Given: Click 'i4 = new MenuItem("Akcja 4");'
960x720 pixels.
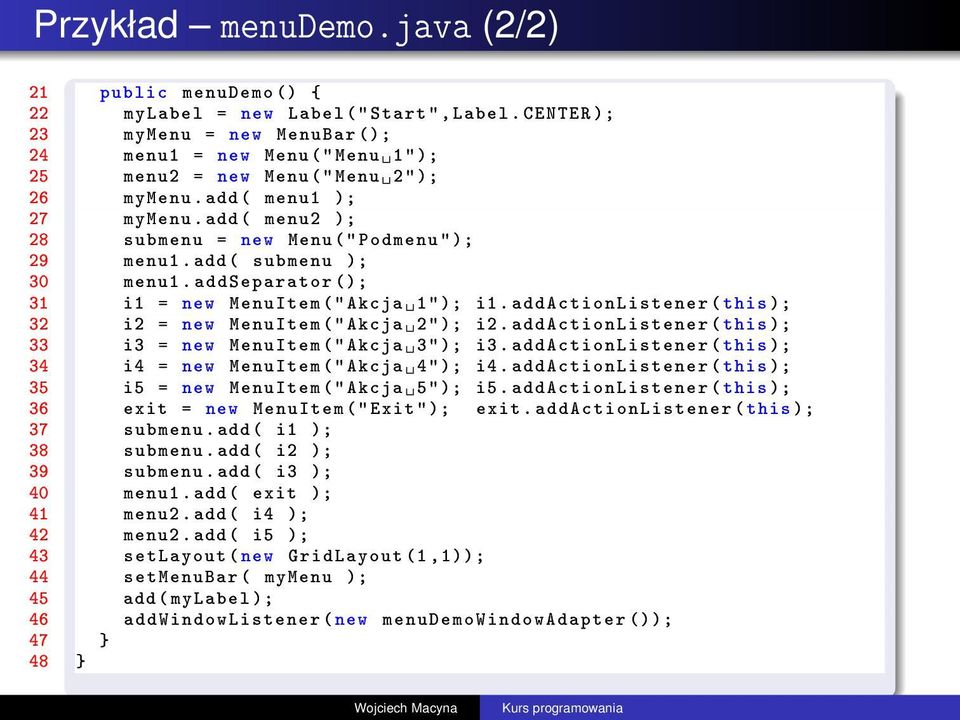Looking at the screenshot, I should (x=292, y=367).
